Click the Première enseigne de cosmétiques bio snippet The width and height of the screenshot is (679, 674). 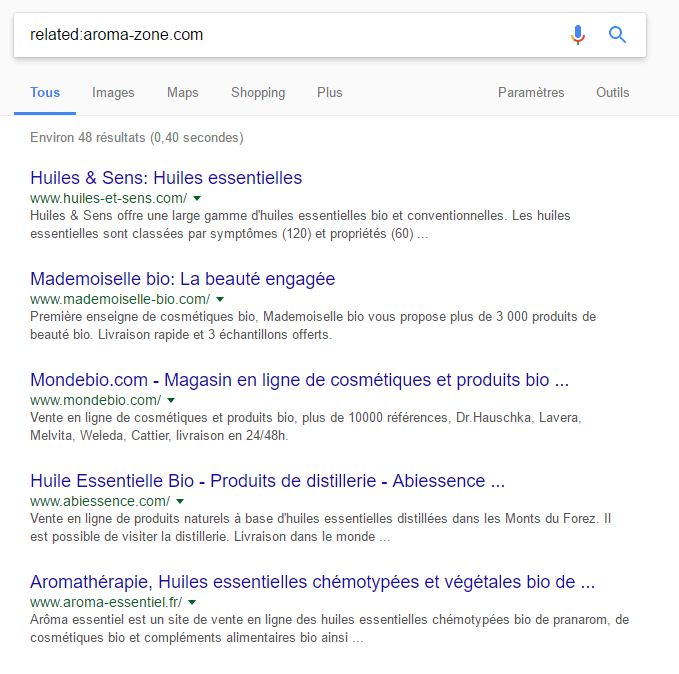click(313, 326)
